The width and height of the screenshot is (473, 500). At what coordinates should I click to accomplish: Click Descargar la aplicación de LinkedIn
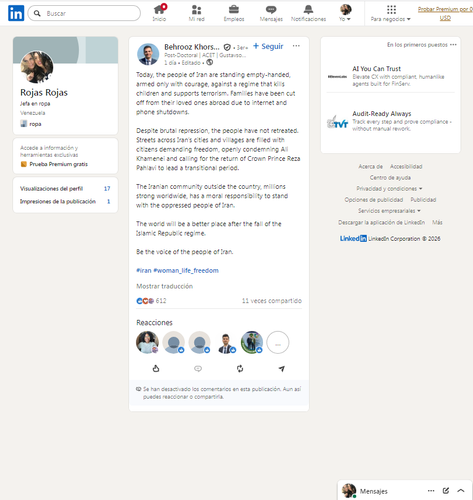[382, 222]
